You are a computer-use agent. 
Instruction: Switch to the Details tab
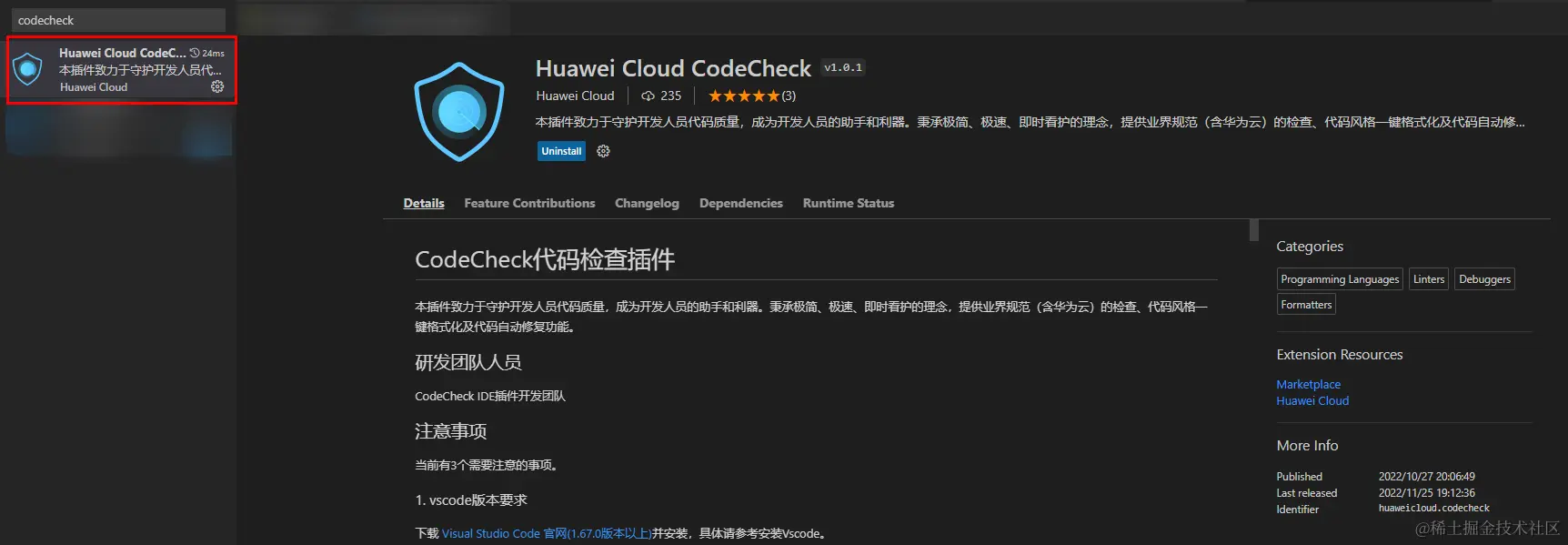[424, 203]
